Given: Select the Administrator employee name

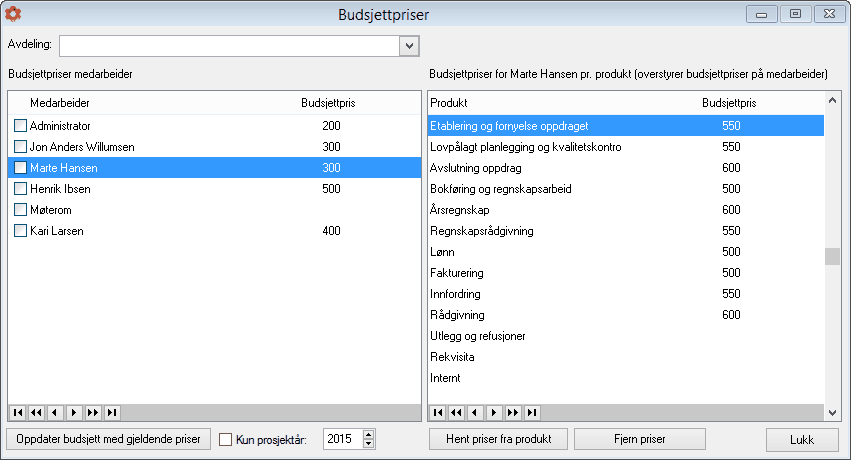Looking at the screenshot, I should coord(60,126).
